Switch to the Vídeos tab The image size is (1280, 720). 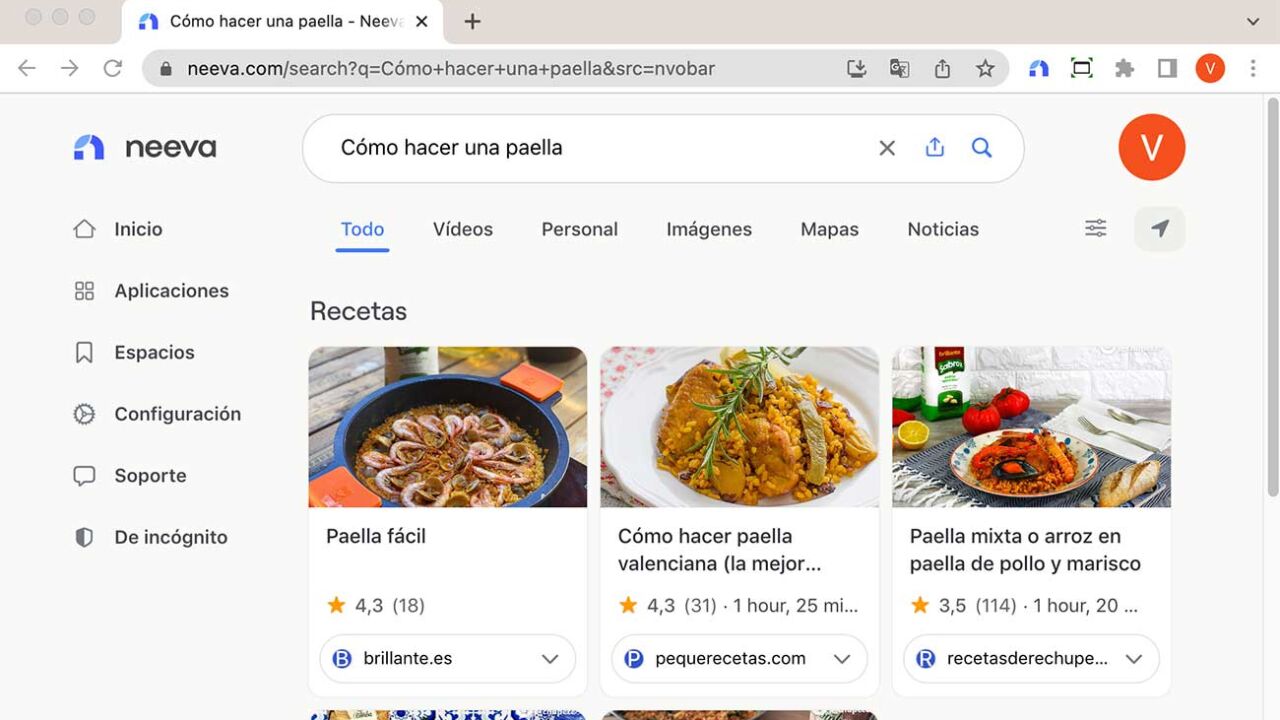[462, 229]
